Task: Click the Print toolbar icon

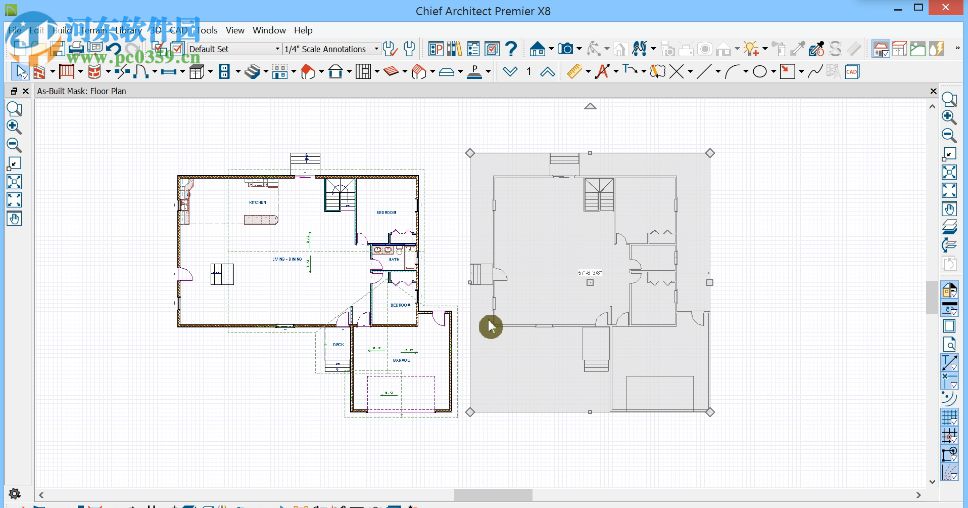Action: tap(76, 49)
